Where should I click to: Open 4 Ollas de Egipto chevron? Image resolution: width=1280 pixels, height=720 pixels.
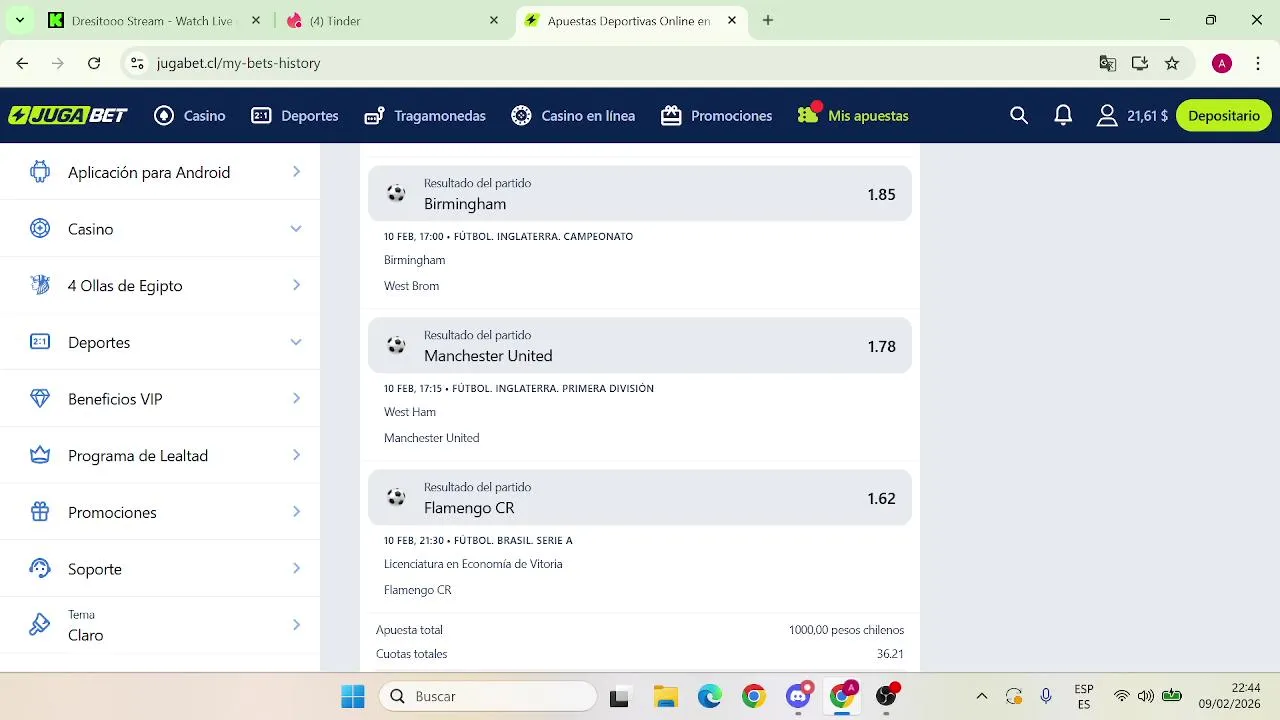click(296, 285)
